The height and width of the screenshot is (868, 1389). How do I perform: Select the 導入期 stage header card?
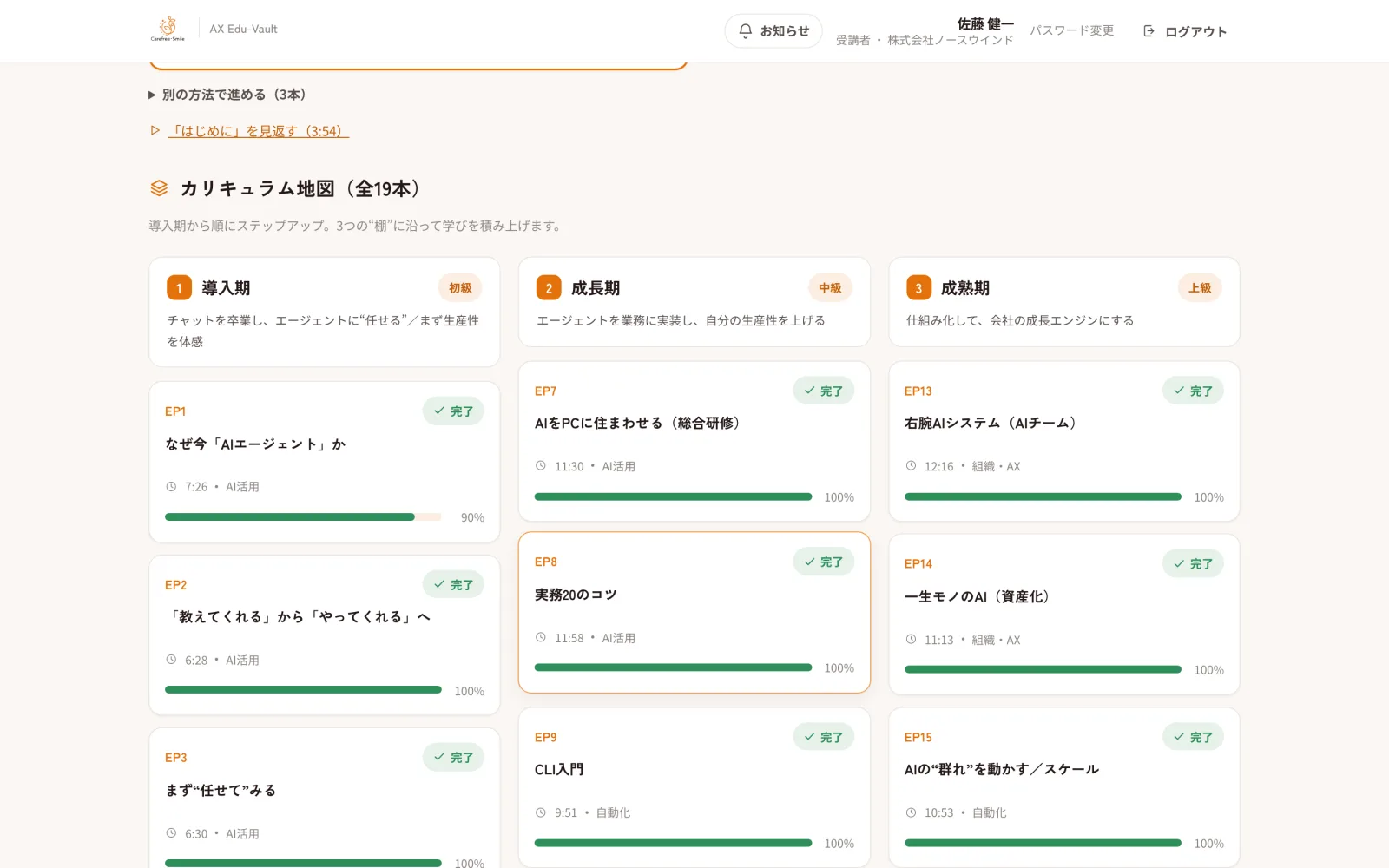point(325,312)
